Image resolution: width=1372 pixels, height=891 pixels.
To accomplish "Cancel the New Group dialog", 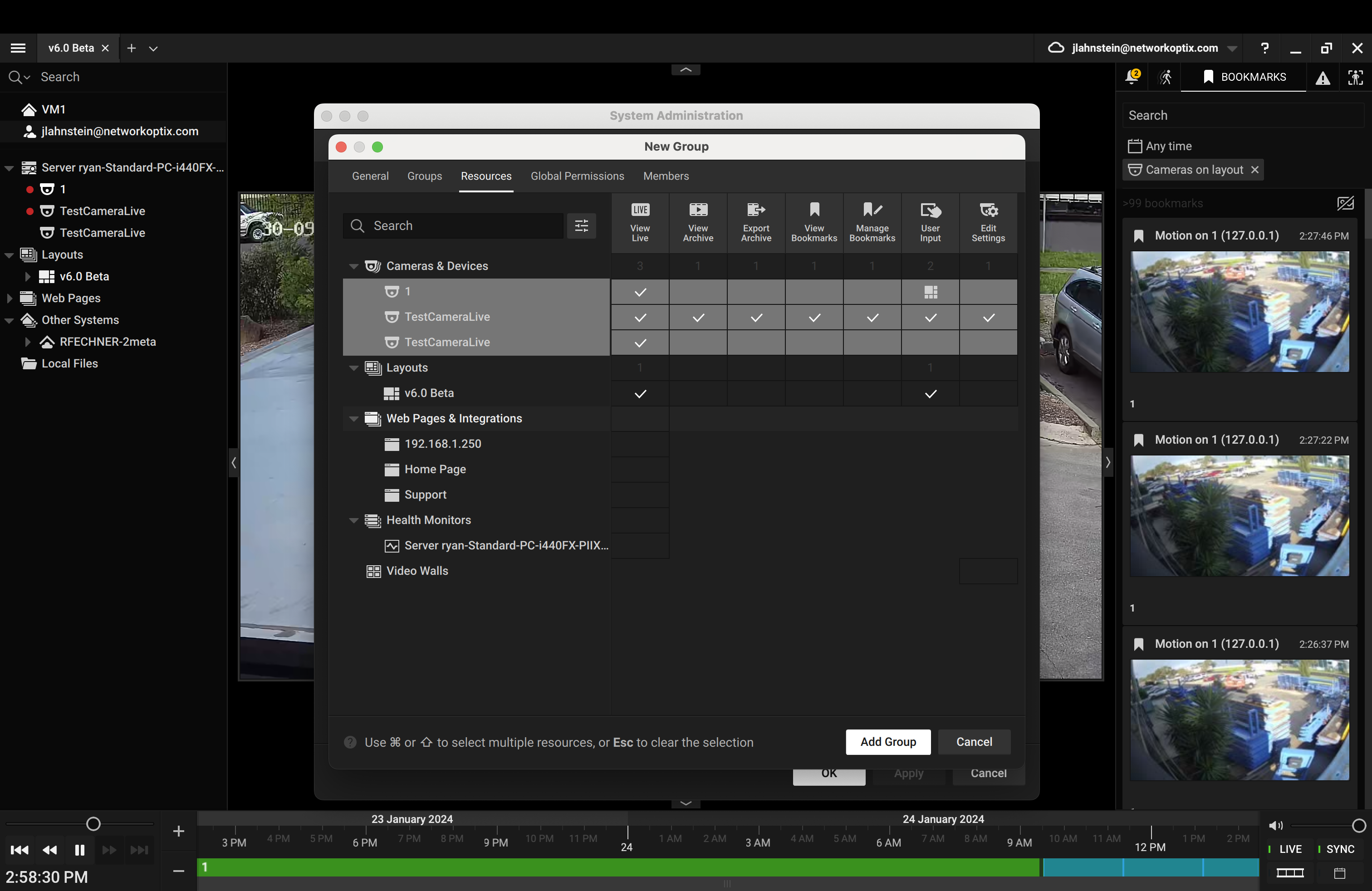I will tap(974, 742).
